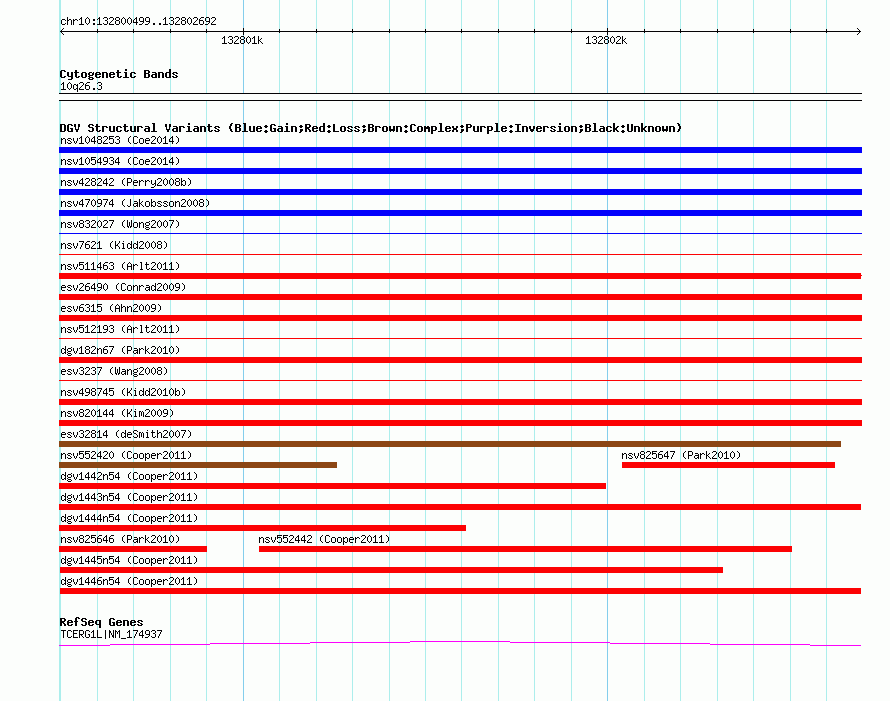Click the 10q26.3 band label
The height and width of the screenshot is (701, 890).
[81, 86]
